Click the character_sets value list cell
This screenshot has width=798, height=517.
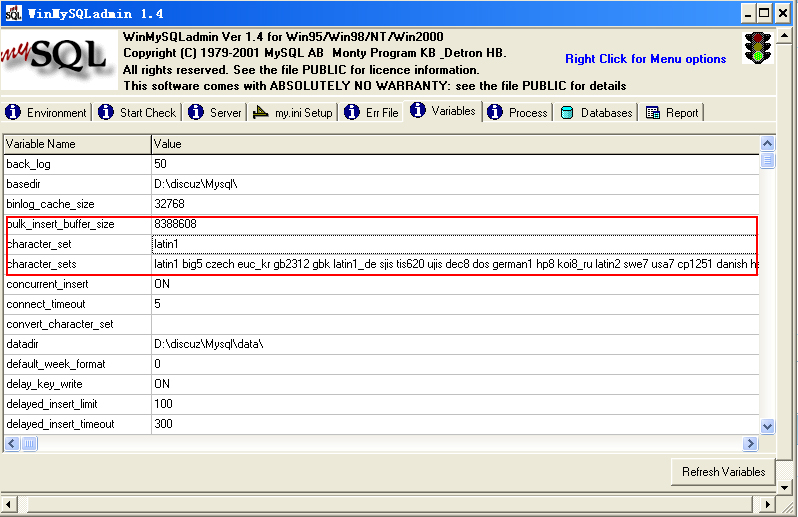click(455, 264)
